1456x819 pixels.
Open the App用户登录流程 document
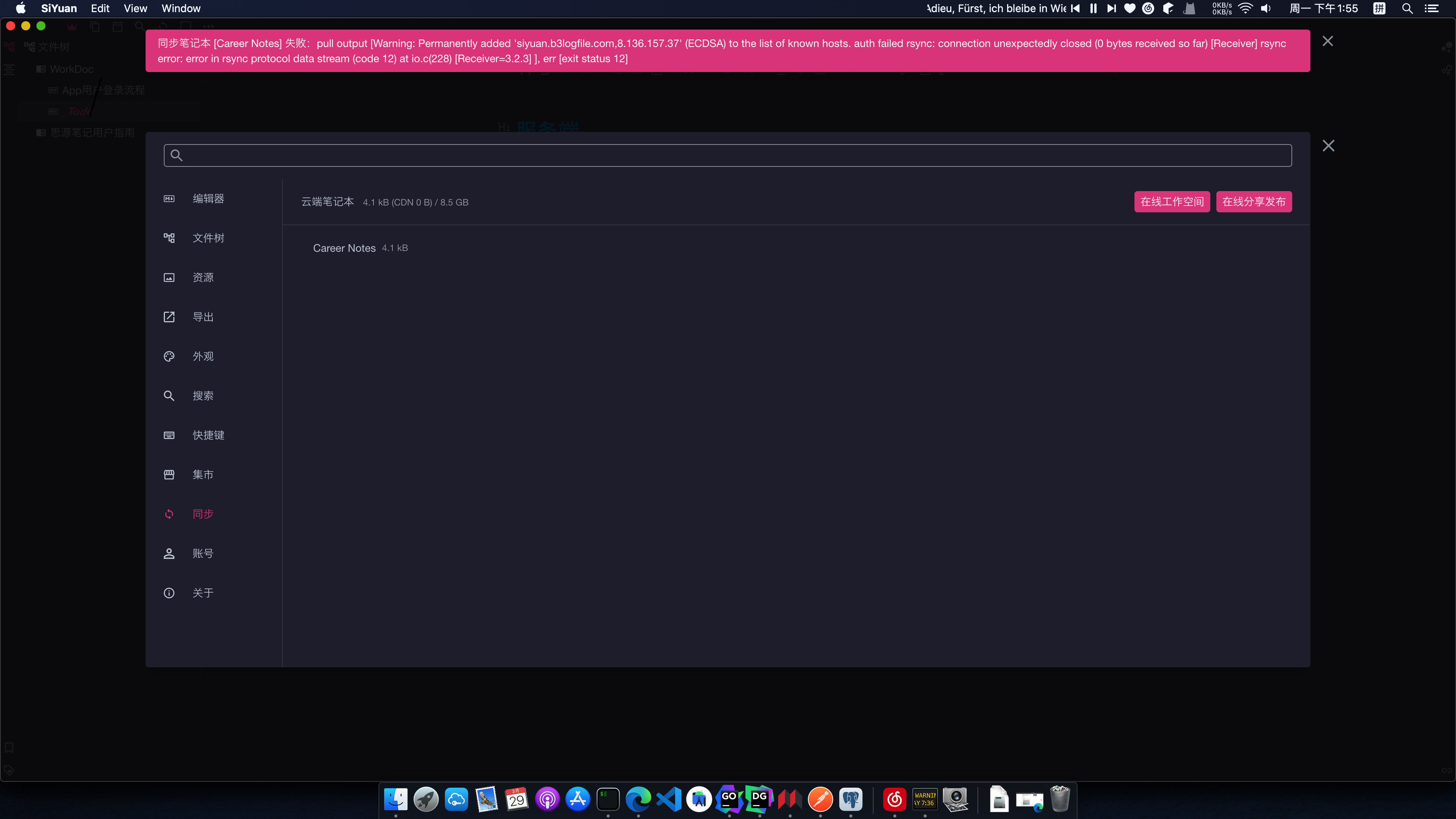point(104,91)
